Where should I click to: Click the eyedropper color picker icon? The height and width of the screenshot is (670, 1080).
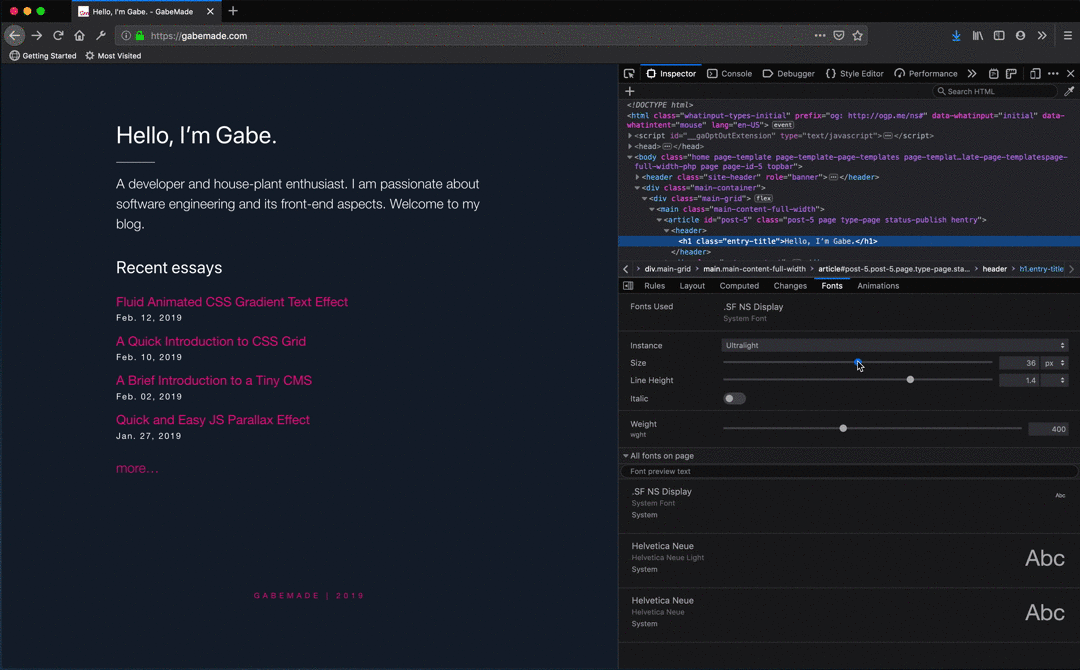(x=1069, y=91)
